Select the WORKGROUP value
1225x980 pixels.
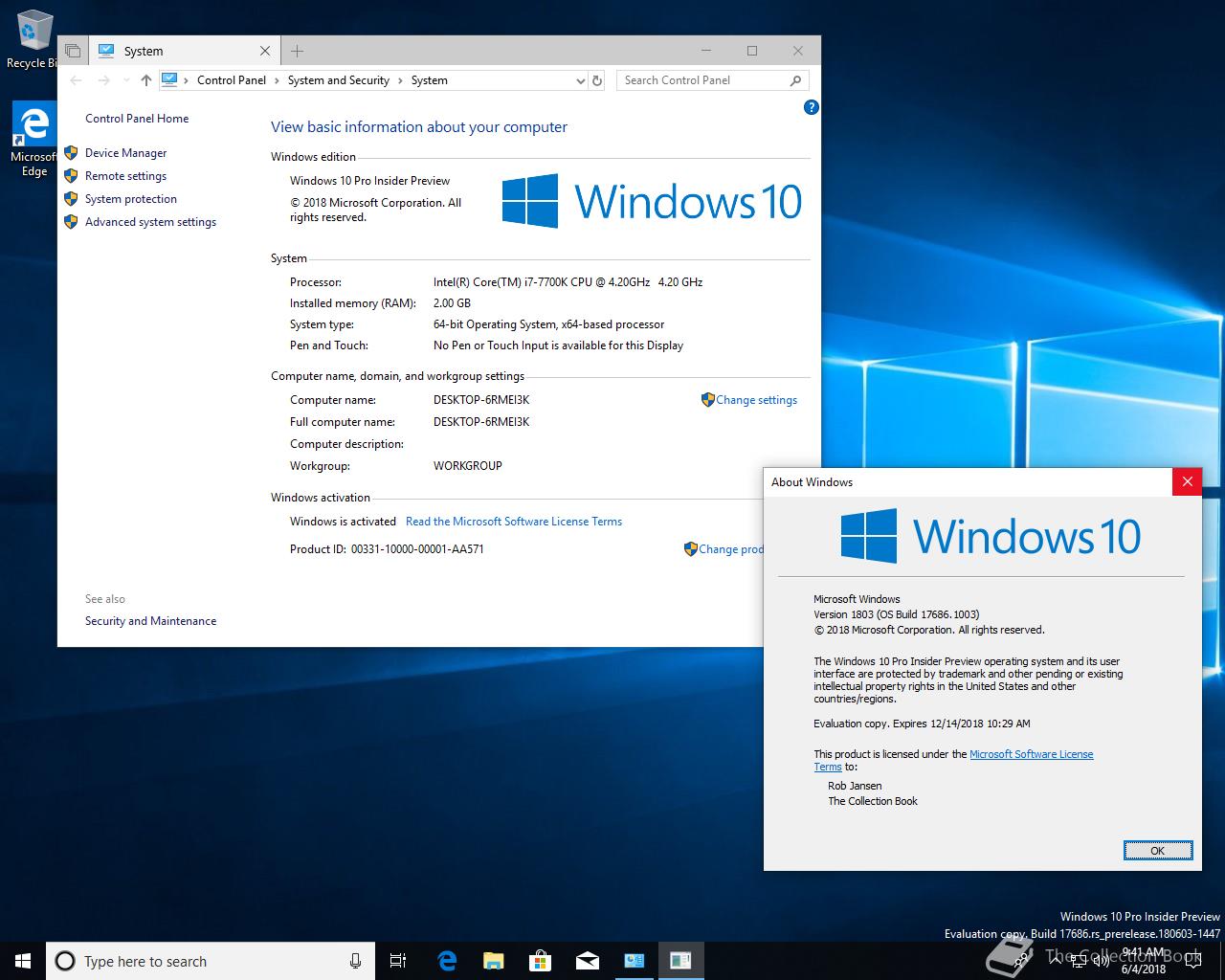(468, 466)
